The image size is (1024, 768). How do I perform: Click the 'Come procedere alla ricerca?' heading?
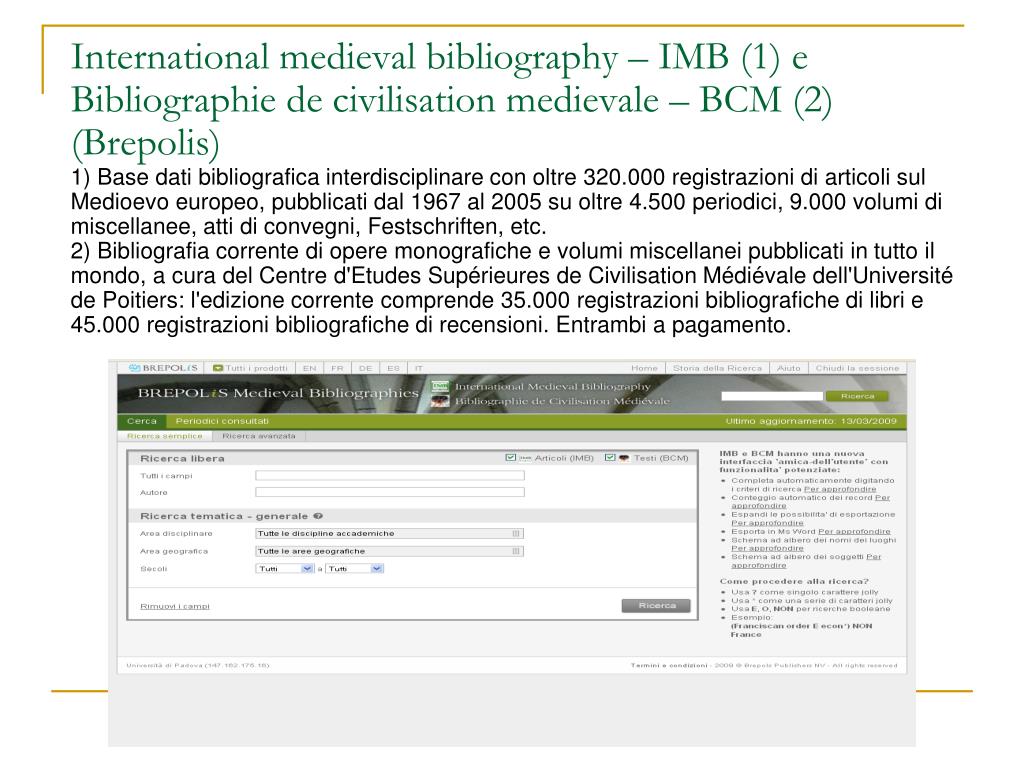pos(794,581)
